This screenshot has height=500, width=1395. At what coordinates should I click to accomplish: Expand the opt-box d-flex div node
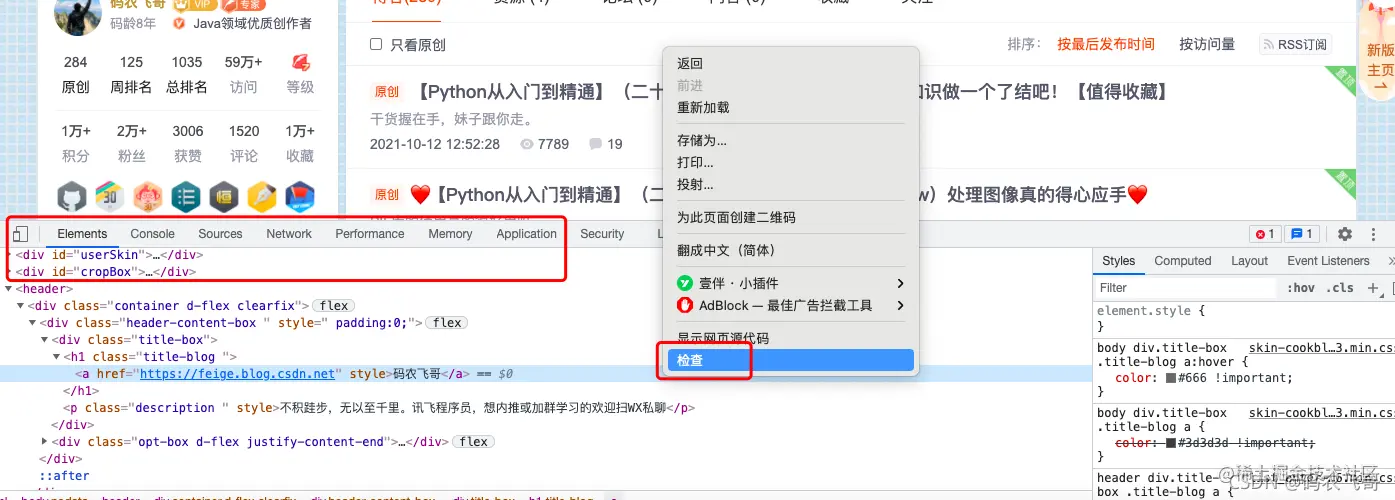coord(45,441)
